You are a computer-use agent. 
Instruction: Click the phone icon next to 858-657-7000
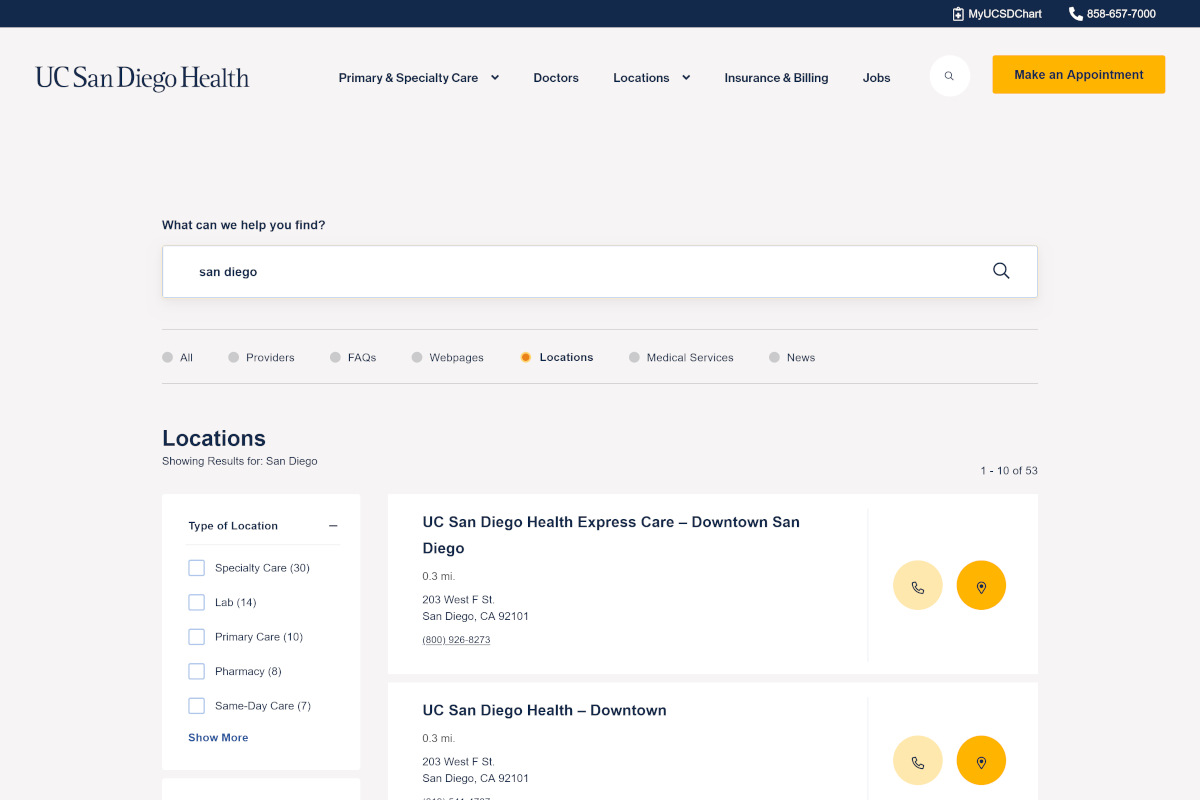point(1074,13)
